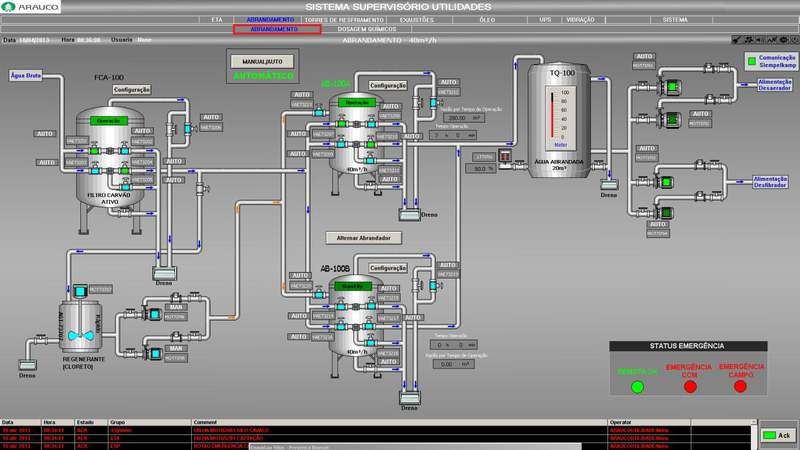Click the Alternar Abrandador button

363,238
